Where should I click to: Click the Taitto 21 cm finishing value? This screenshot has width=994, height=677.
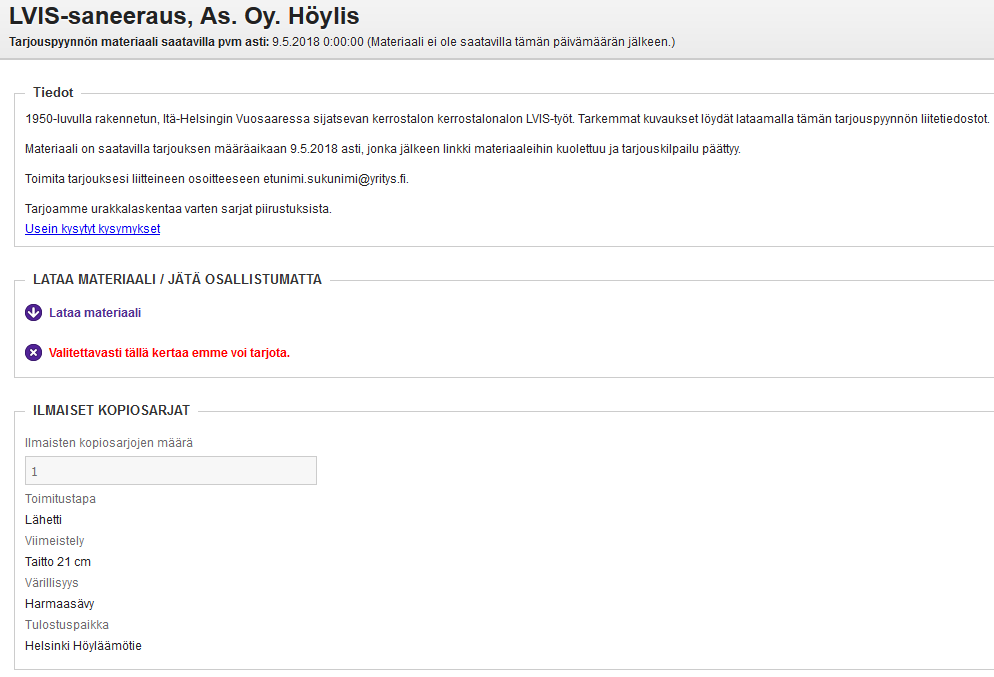(58, 562)
